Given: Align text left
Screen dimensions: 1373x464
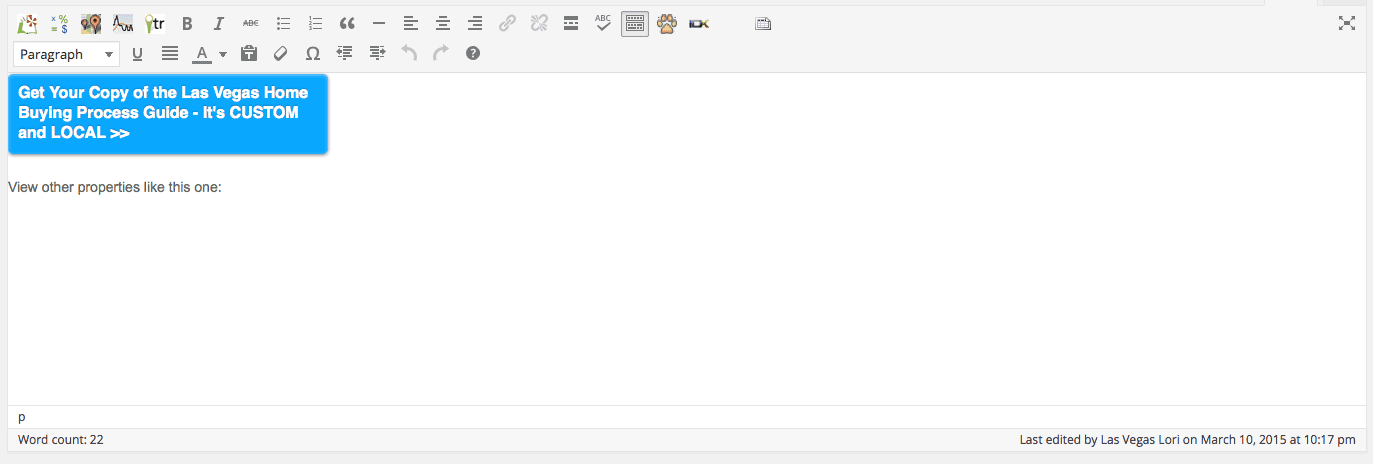Looking at the screenshot, I should click(411, 23).
